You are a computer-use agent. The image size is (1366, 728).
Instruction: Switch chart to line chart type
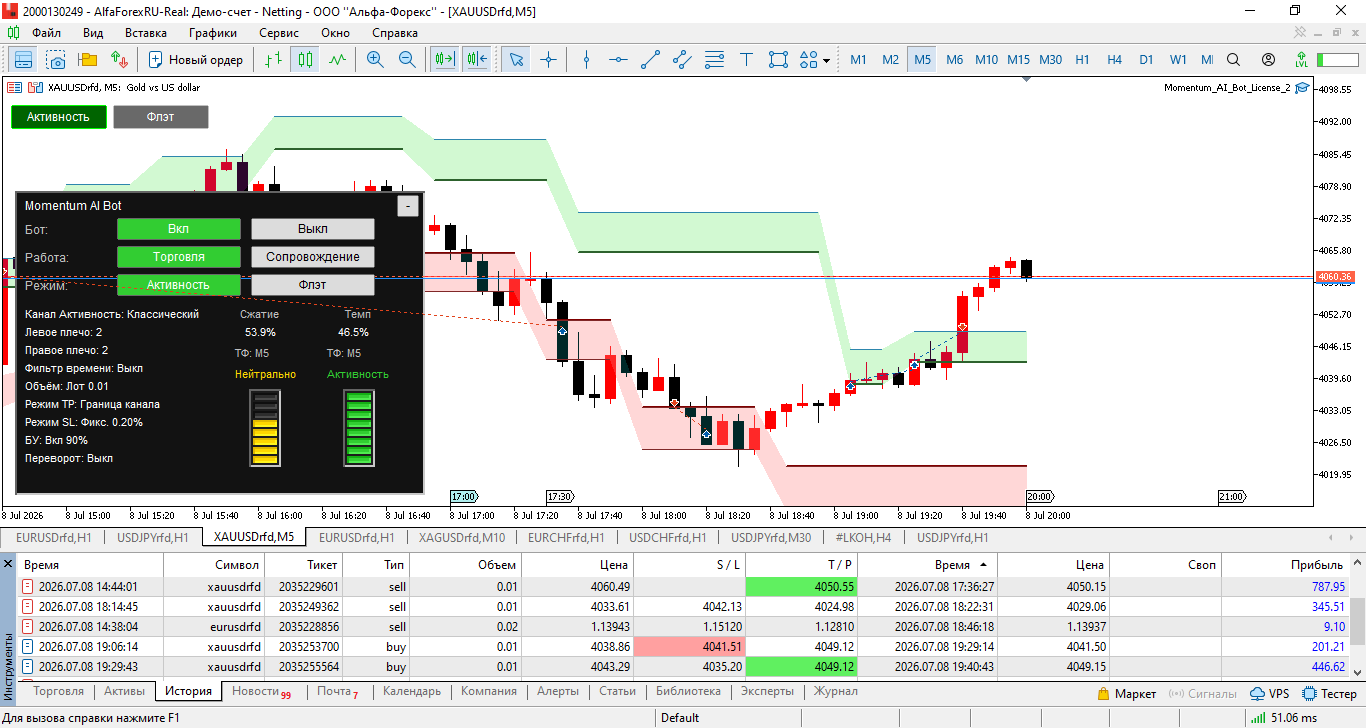[x=337, y=60]
